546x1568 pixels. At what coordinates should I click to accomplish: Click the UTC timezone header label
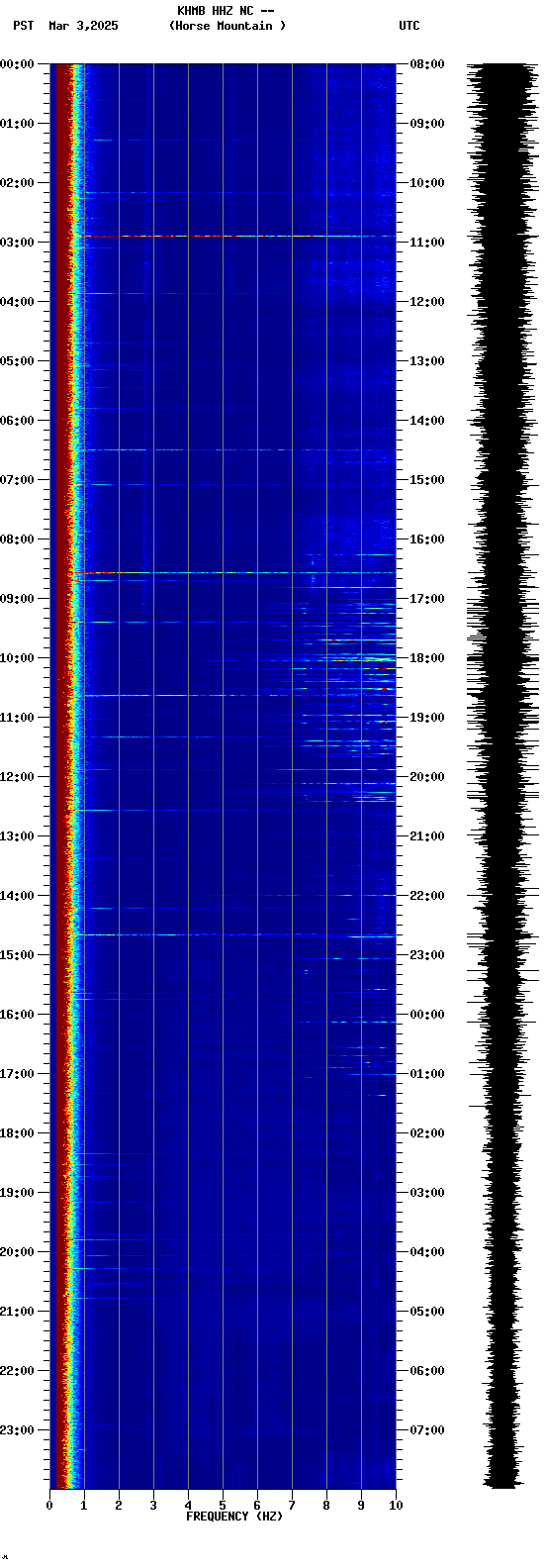point(409,26)
